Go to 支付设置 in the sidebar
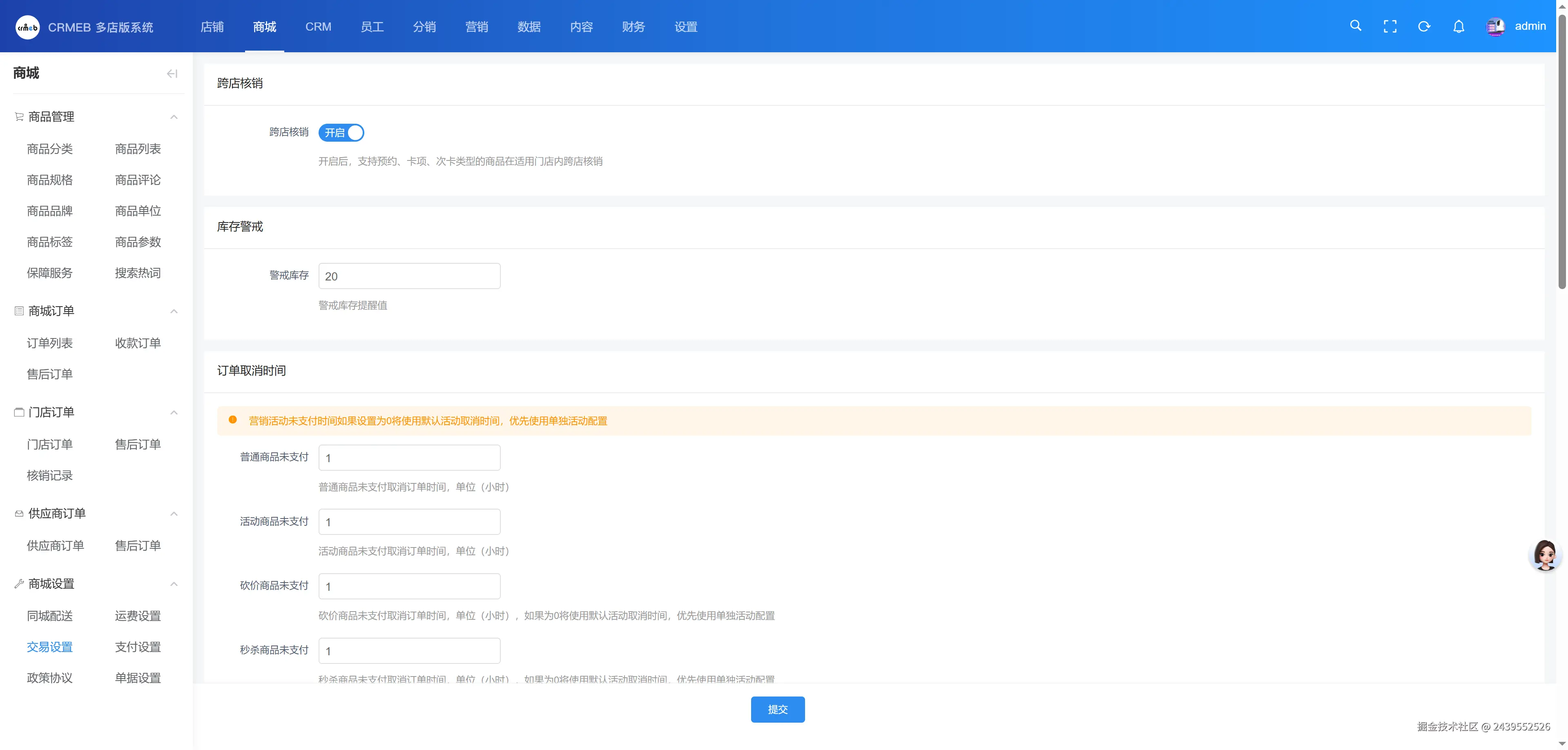1568x750 pixels. point(138,647)
